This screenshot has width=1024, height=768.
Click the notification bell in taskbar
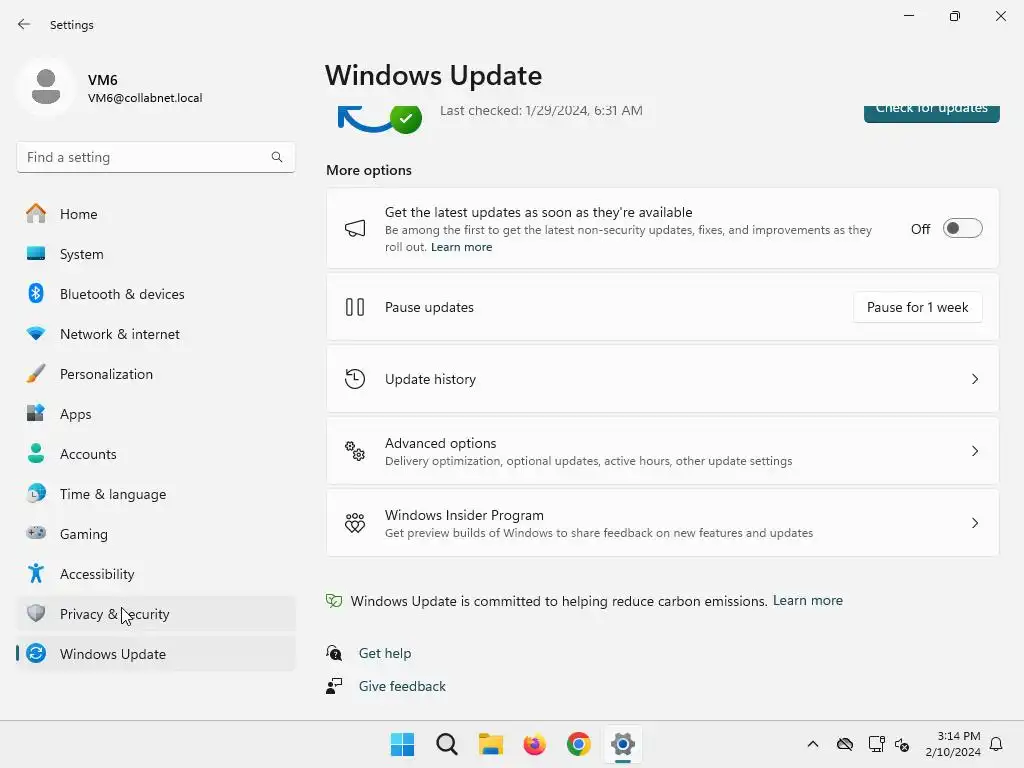coord(996,744)
